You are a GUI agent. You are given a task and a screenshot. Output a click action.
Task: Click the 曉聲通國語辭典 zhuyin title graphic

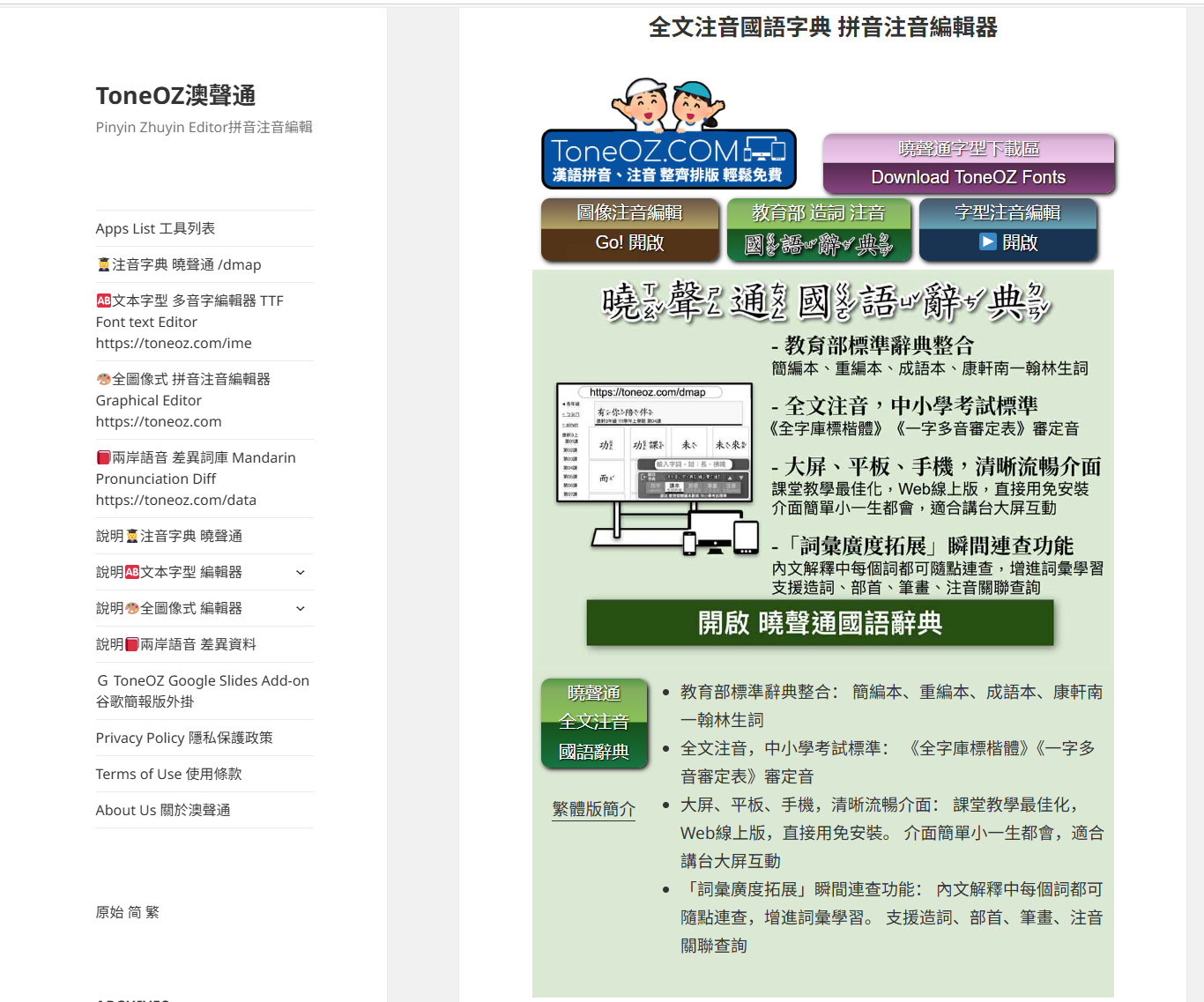click(827, 301)
